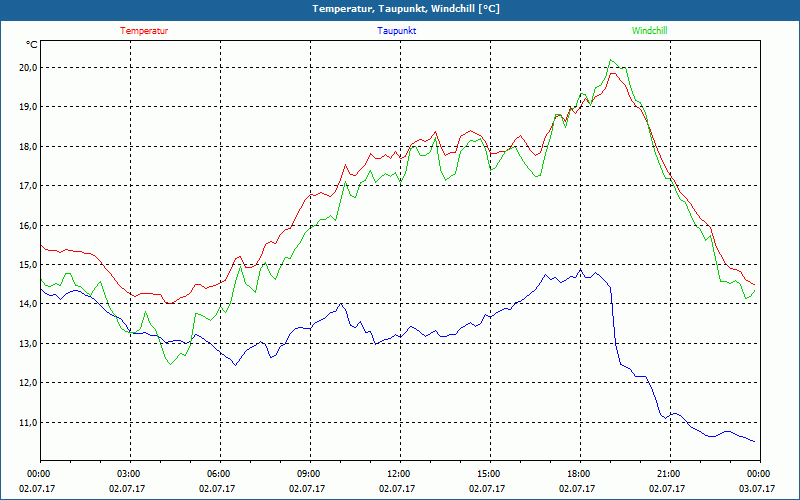Click the 17,0 y-axis value

[29, 186]
